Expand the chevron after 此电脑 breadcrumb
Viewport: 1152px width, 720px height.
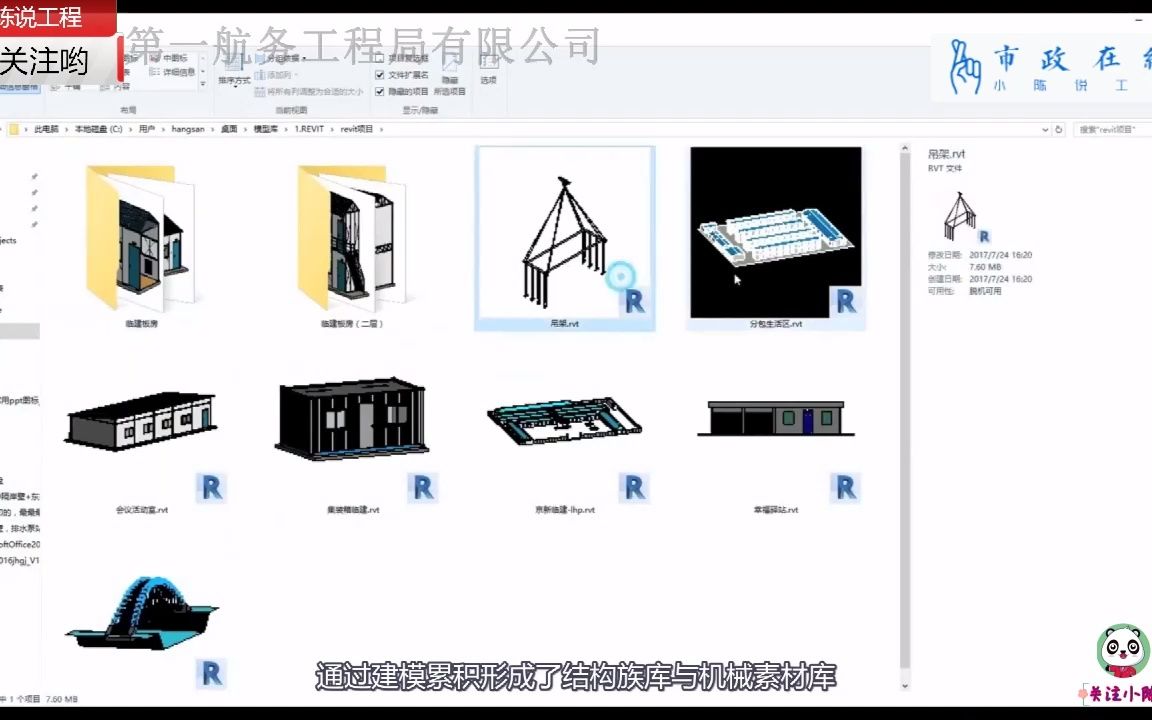(x=67, y=129)
